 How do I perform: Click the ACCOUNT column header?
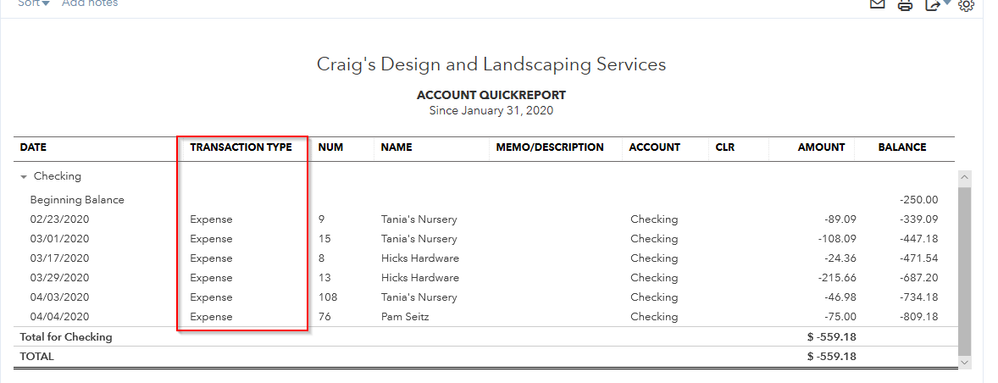654,148
